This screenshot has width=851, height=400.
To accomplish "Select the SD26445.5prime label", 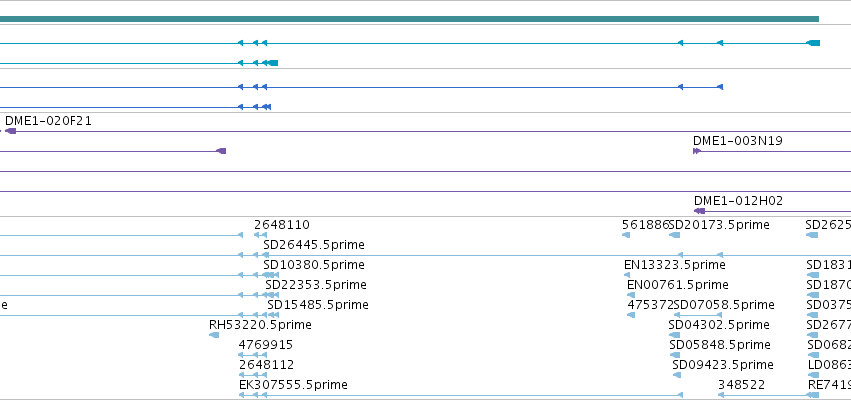I will coord(314,245).
